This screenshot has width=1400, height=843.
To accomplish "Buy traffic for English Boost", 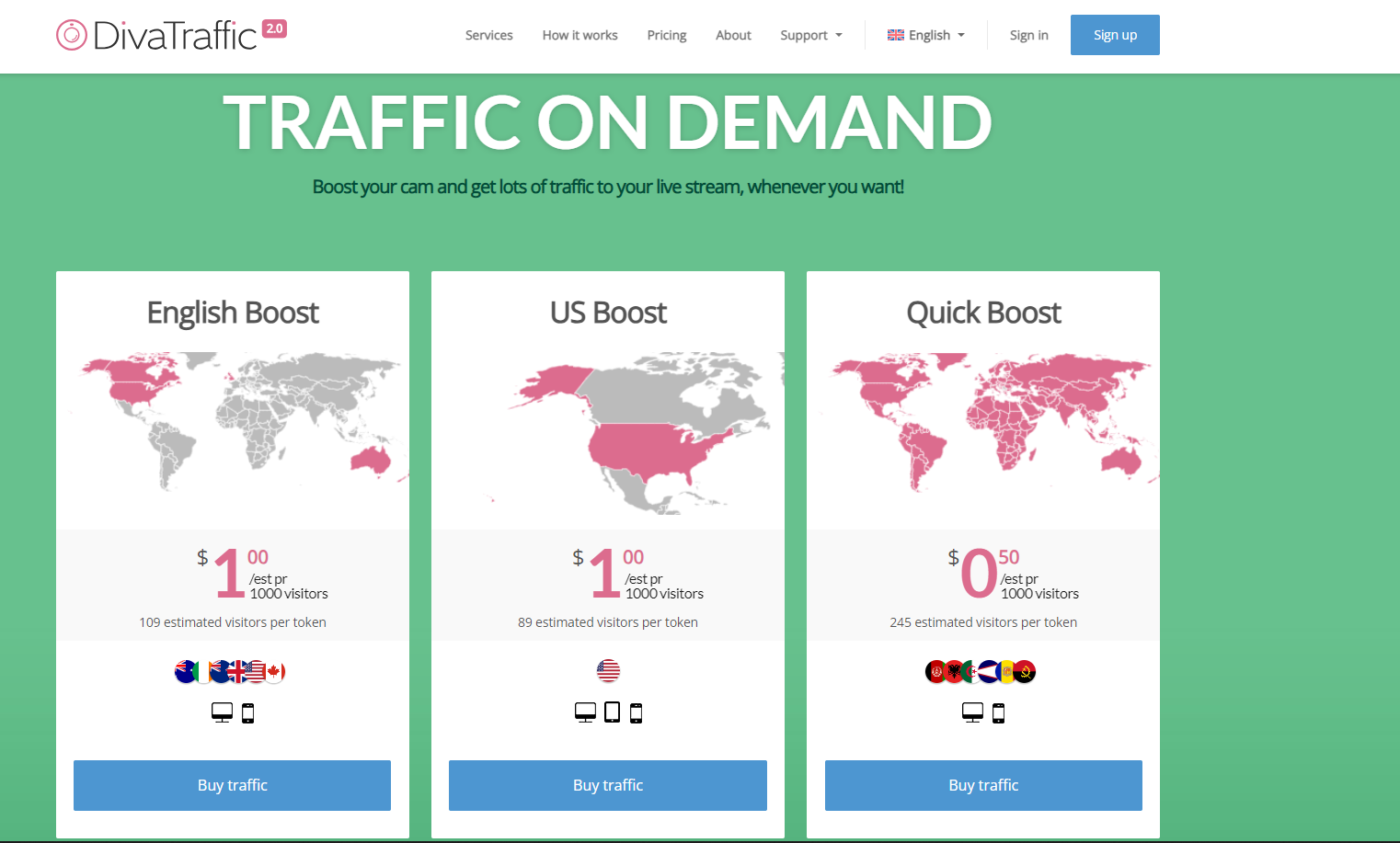I will click(232, 785).
